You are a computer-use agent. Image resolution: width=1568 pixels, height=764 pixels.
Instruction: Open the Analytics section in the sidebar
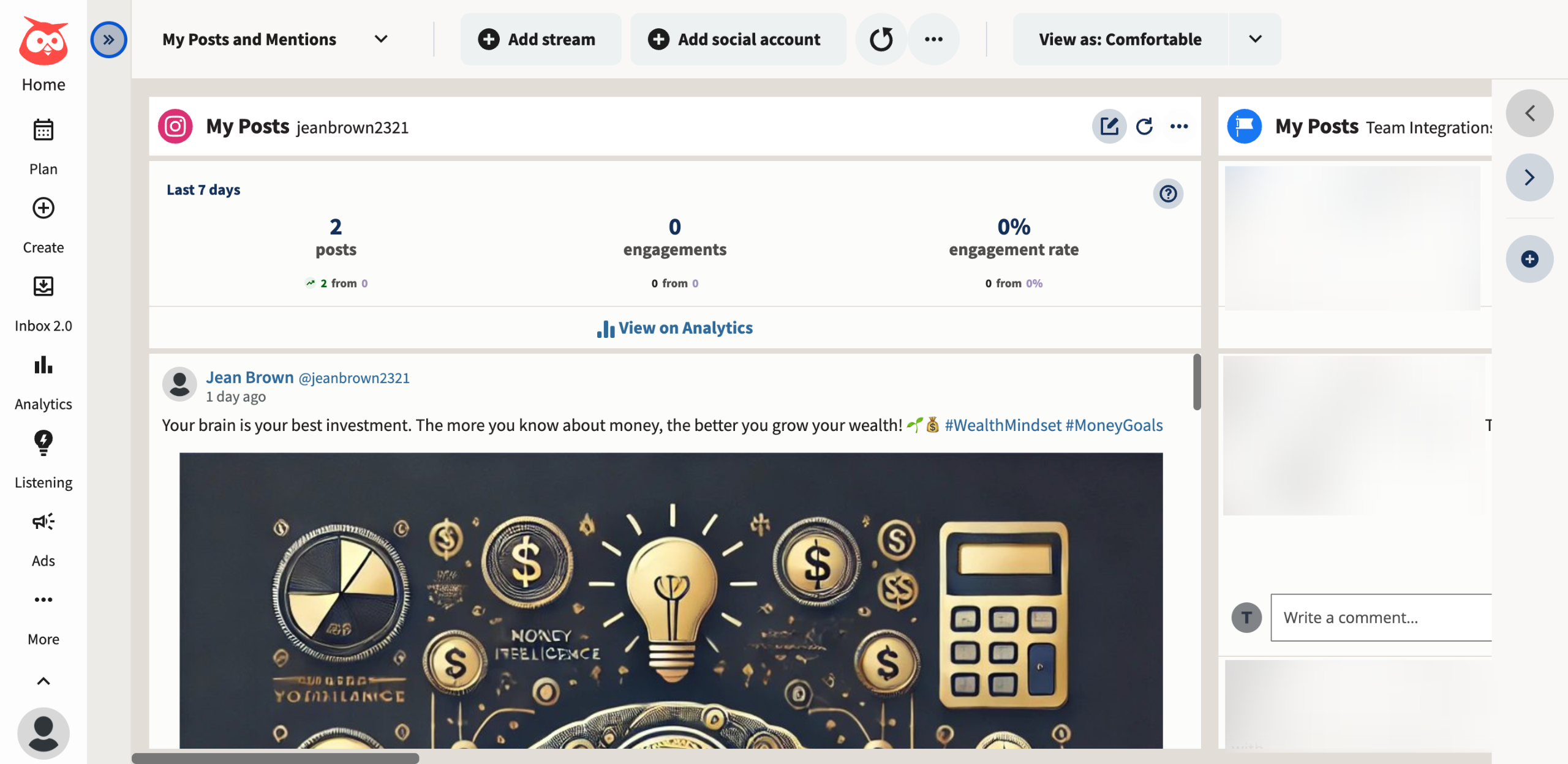click(43, 365)
